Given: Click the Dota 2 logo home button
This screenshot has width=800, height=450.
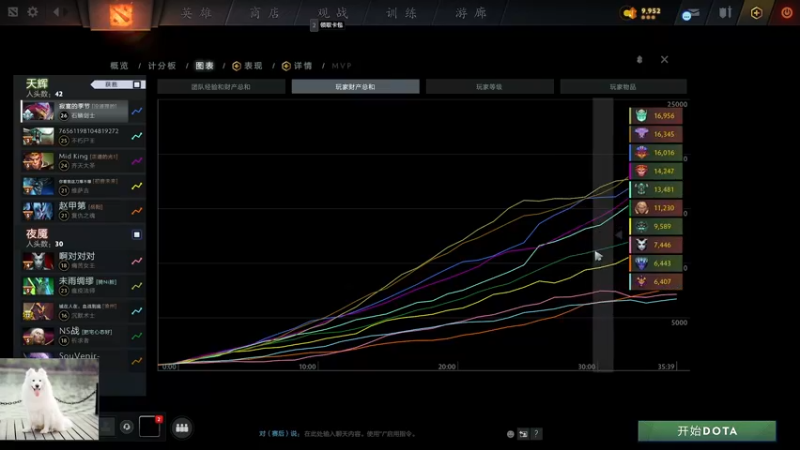Looking at the screenshot, I should click(x=120, y=14).
